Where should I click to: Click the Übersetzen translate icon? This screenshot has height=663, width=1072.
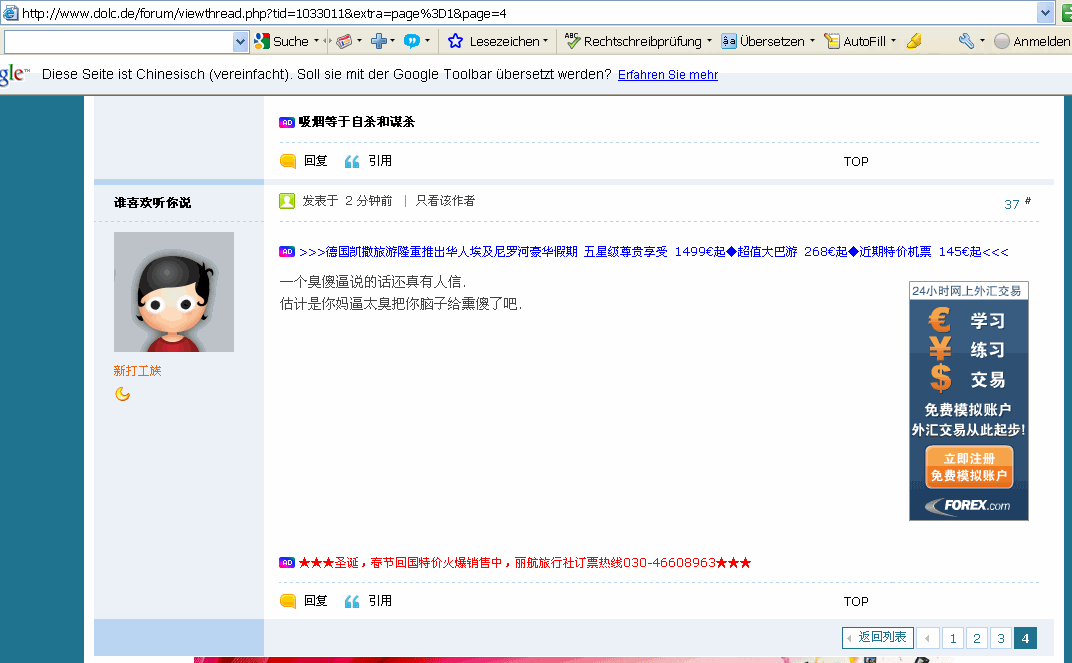tap(729, 42)
